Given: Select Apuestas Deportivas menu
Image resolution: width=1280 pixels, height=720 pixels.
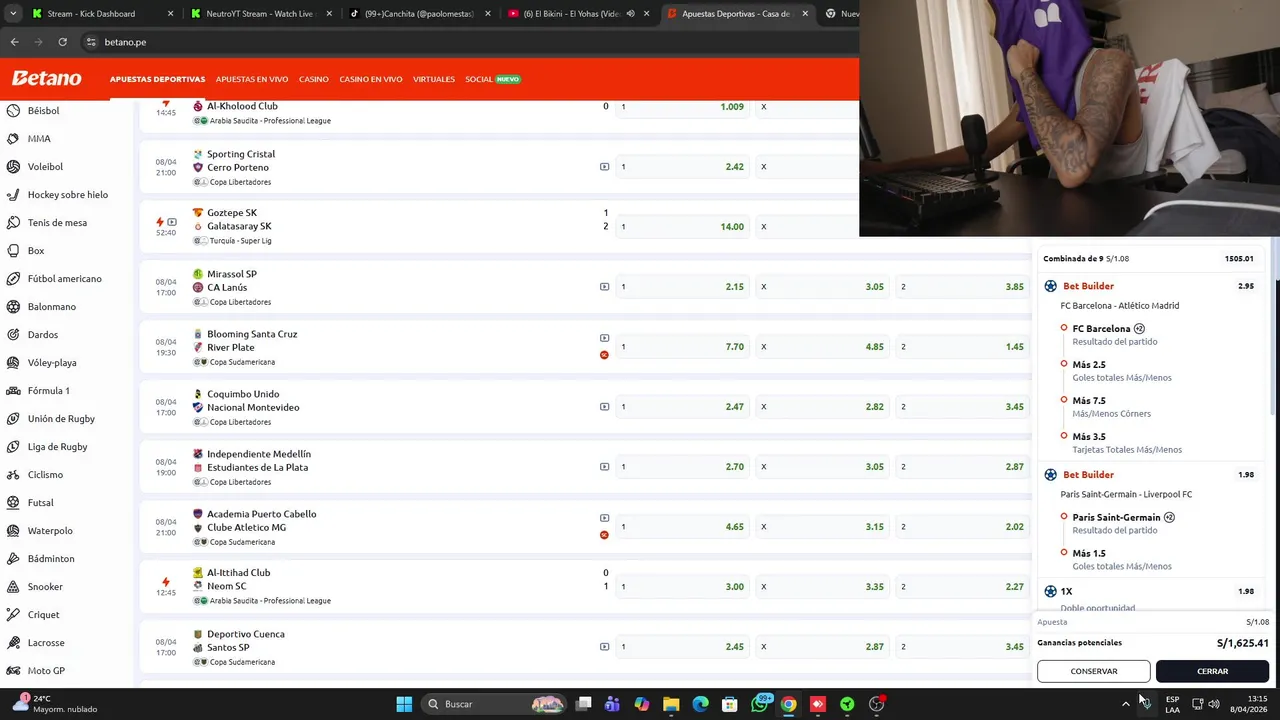Looking at the screenshot, I should coord(157,79).
